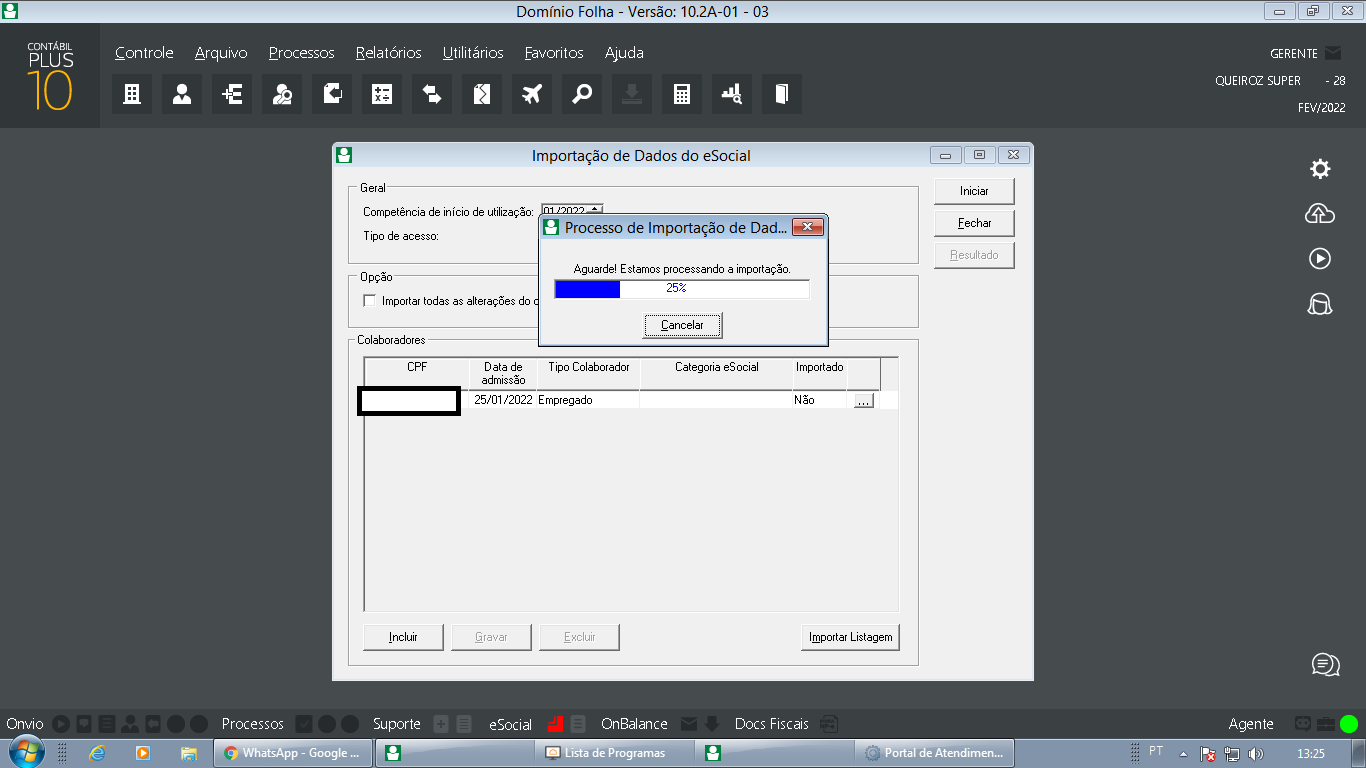The image size is (1366, 768).
Task: Open the bar chart analysis icon
Action: pyautogui.click(x=731, y=94)
